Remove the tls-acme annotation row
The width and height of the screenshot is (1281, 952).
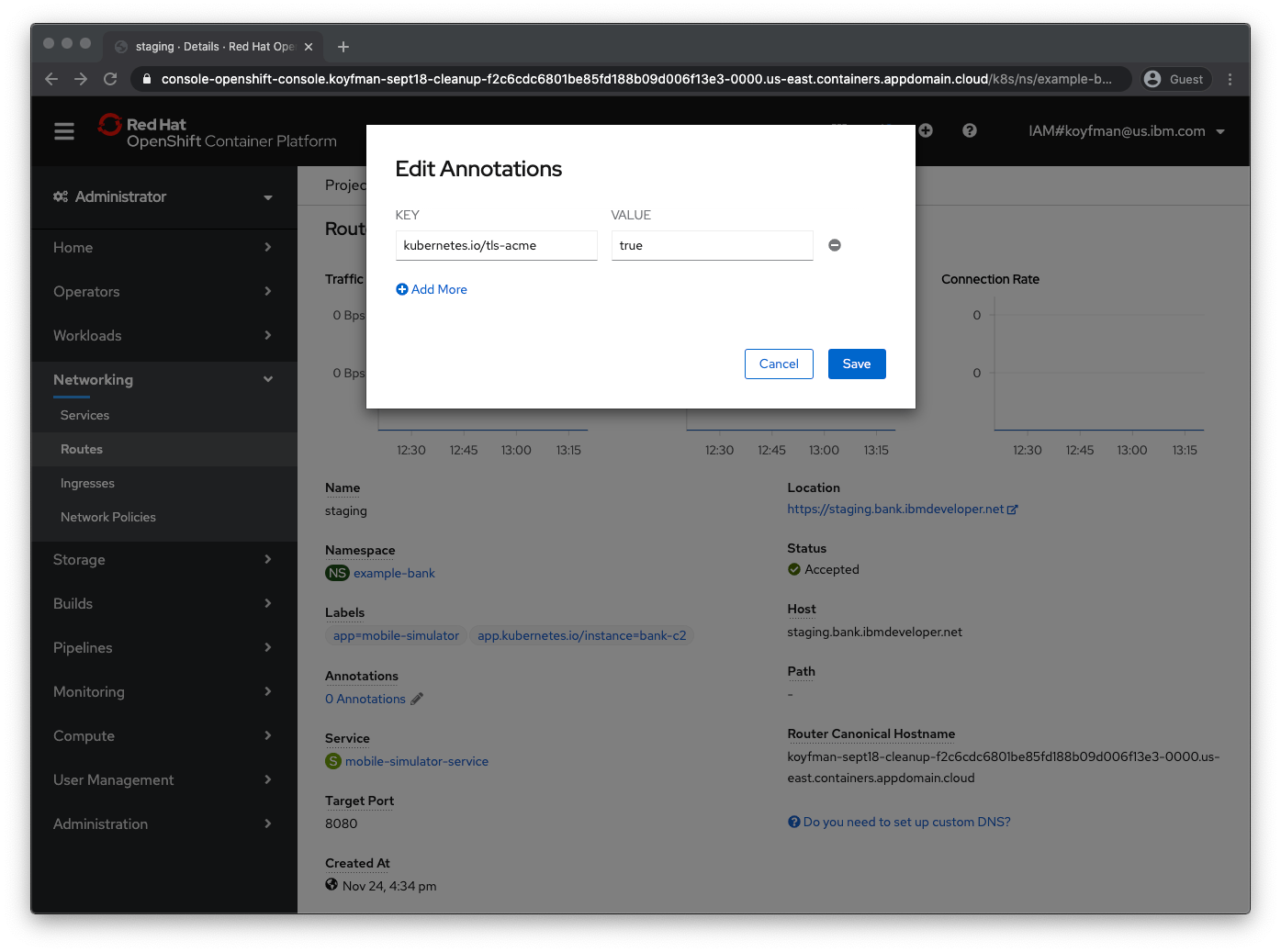click(x=834, y=244)
